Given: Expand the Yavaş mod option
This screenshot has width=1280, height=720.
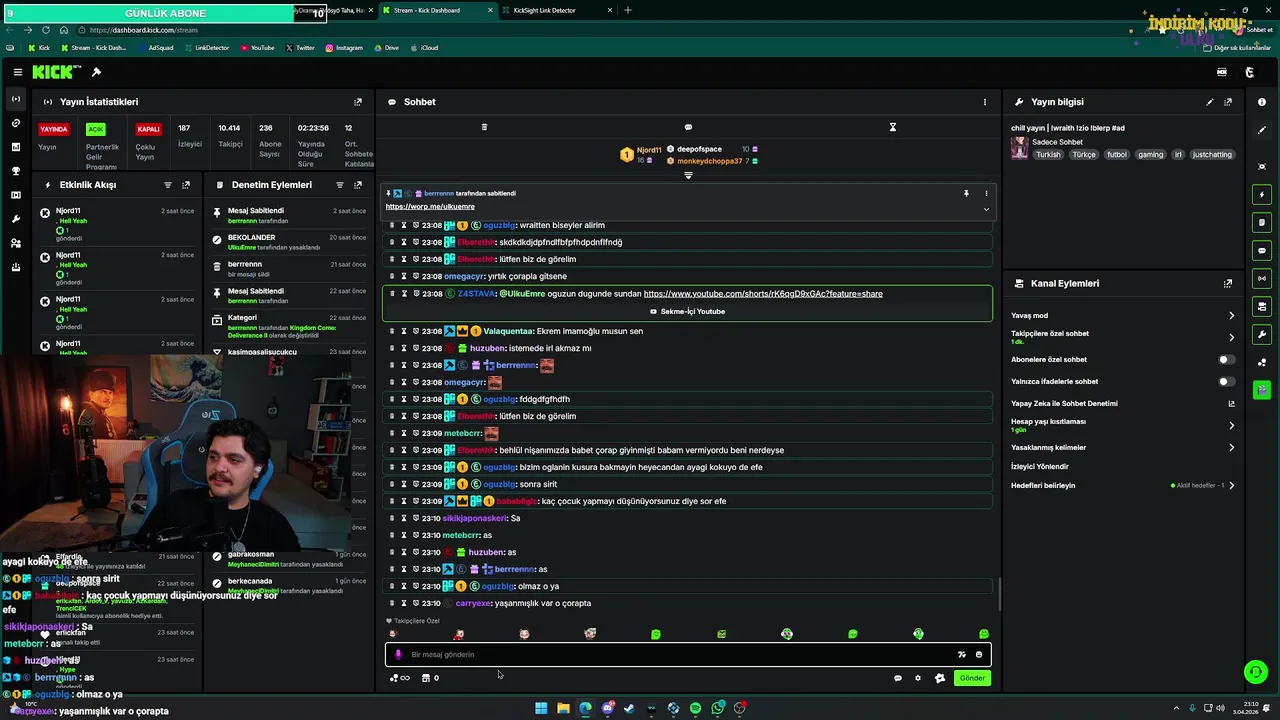Looking at the screenshot, I should (1231, 315).
